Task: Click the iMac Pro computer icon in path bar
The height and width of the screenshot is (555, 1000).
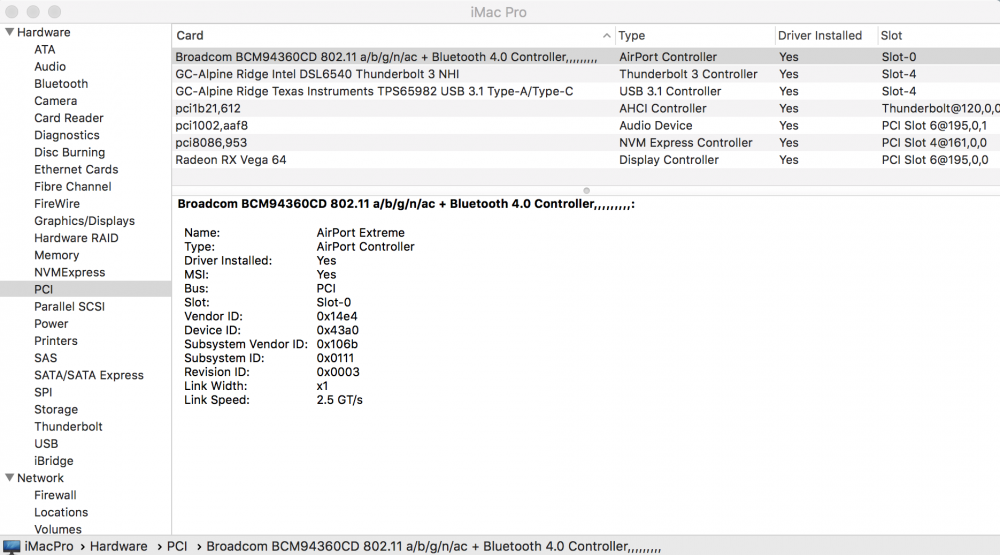Action: (x=11, y=547)
